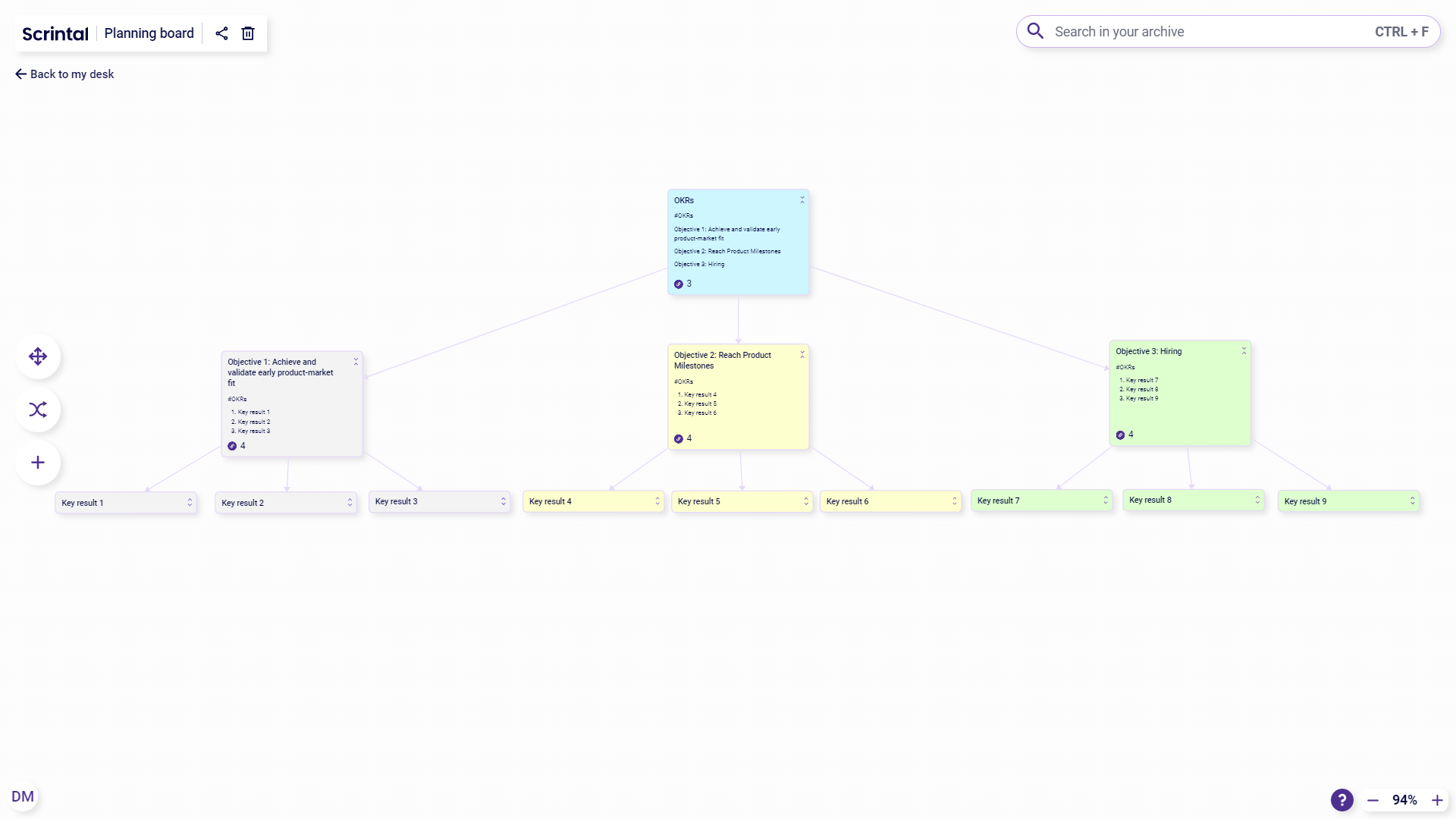Screen dimensions: 1456x819
Task: Click the zoom out minus icon
Action: click(x=1372, y=800)
